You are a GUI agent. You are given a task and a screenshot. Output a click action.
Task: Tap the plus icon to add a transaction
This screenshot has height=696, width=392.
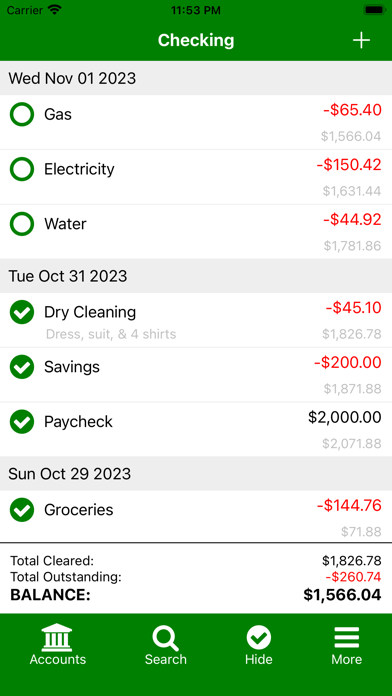[x=361, y=40]
